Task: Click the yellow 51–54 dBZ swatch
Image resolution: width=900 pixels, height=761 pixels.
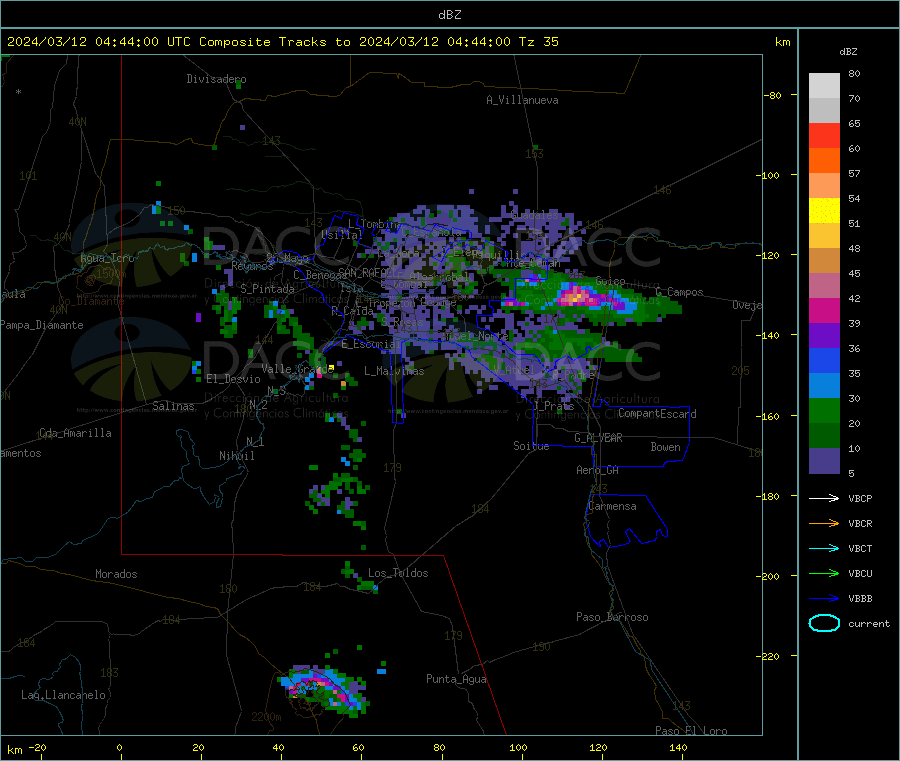Action: point(824,211)
